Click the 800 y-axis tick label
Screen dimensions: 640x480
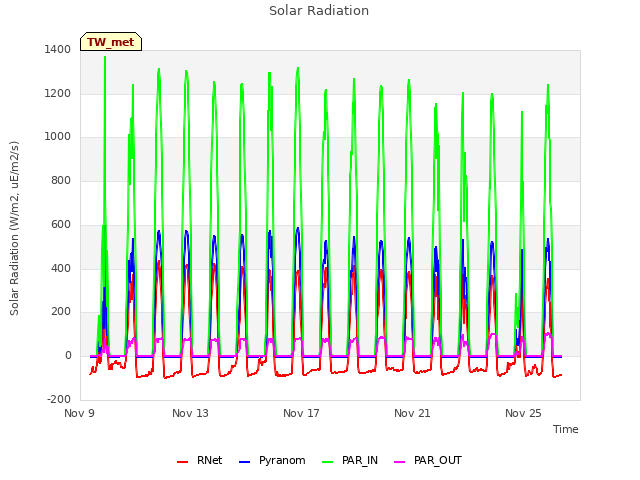[61, 180]
